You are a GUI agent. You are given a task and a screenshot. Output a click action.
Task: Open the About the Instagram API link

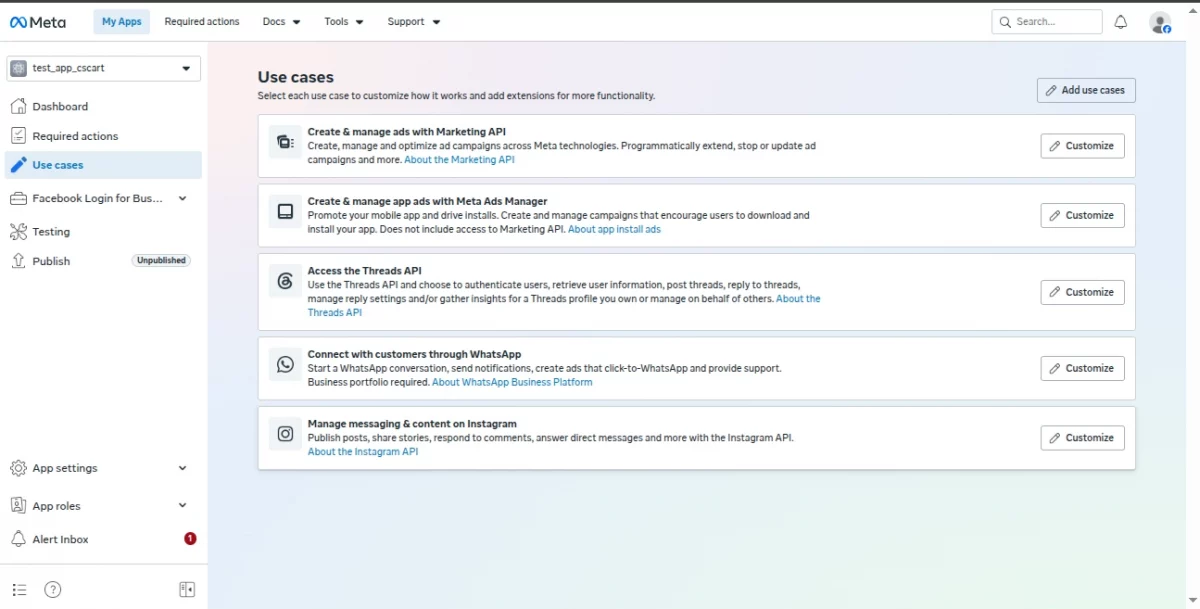(363, 452)
